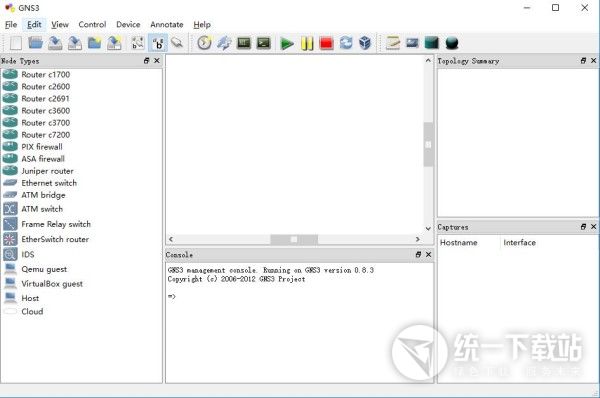Open the Edit menu
Viewport: 600px width, 398px height.
tap(34, 24)
